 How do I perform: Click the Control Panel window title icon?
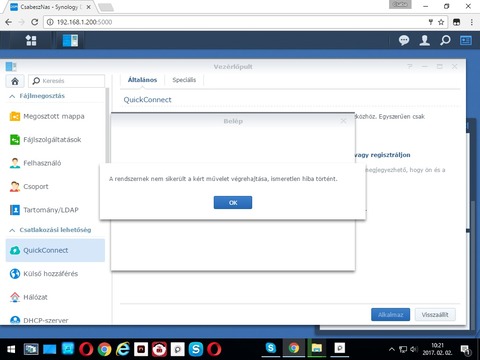(x=11, y=67)
